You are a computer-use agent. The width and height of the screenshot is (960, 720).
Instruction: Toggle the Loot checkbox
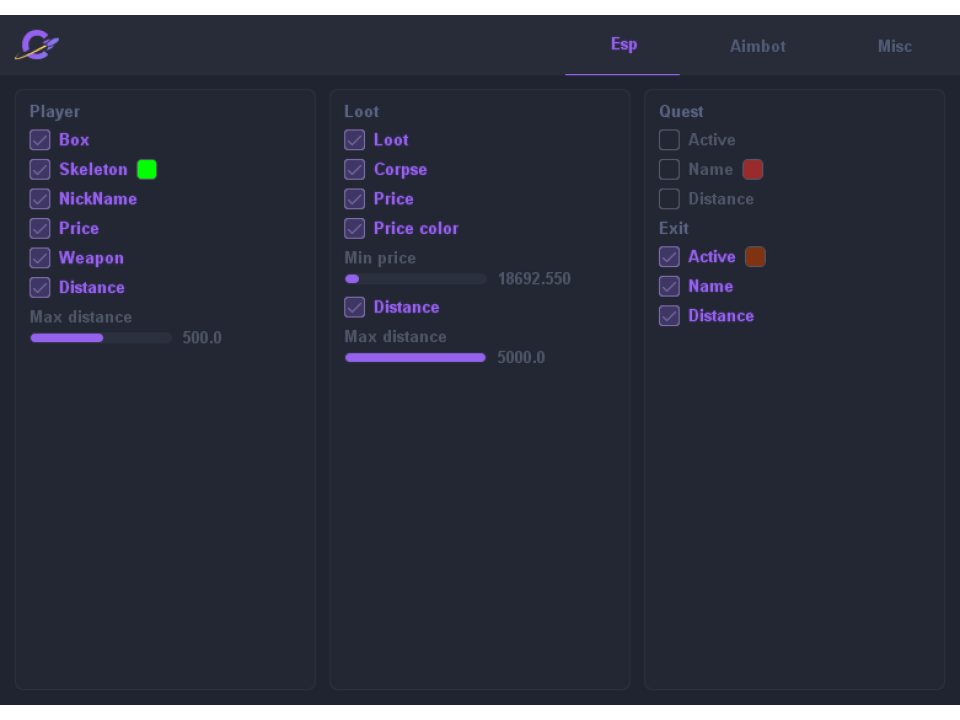tap(354, 140)
